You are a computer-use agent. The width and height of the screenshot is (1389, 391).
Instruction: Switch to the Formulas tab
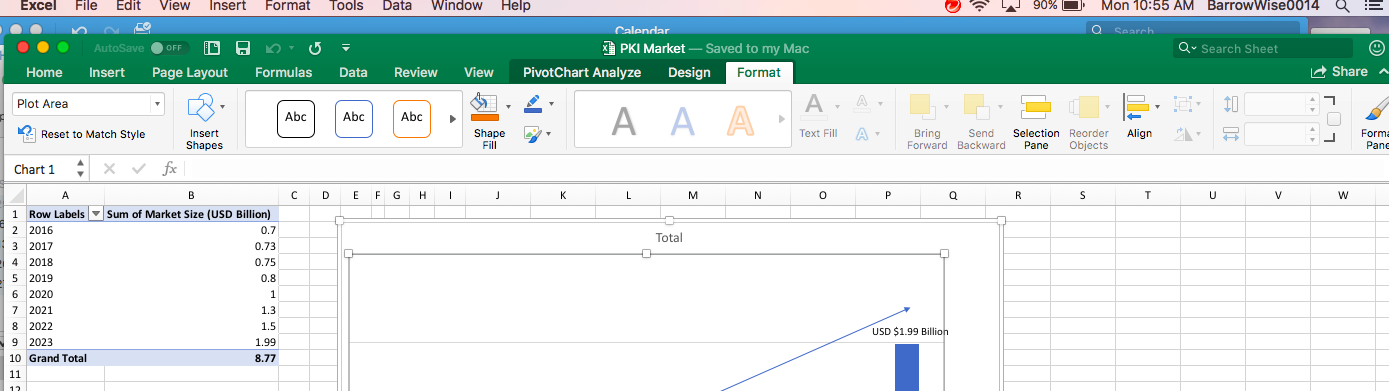coord(284,72)
